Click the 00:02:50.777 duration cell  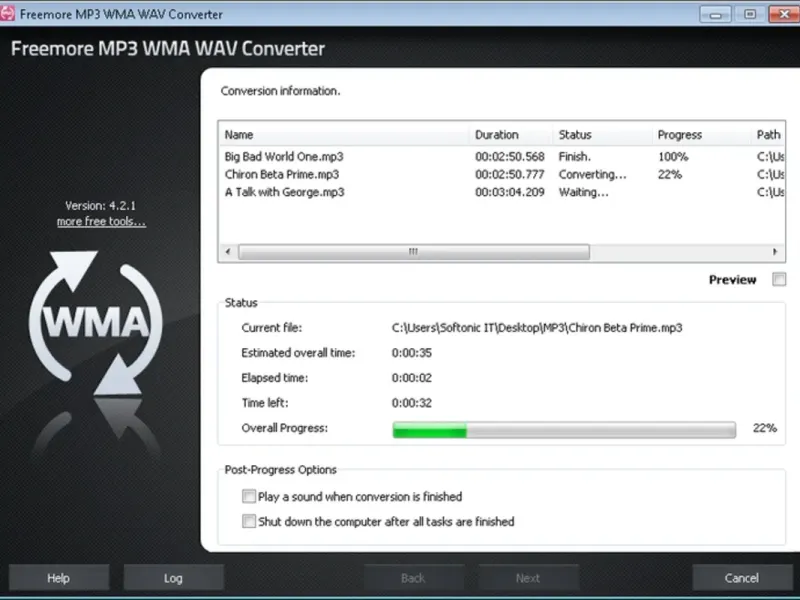[510, 174]
